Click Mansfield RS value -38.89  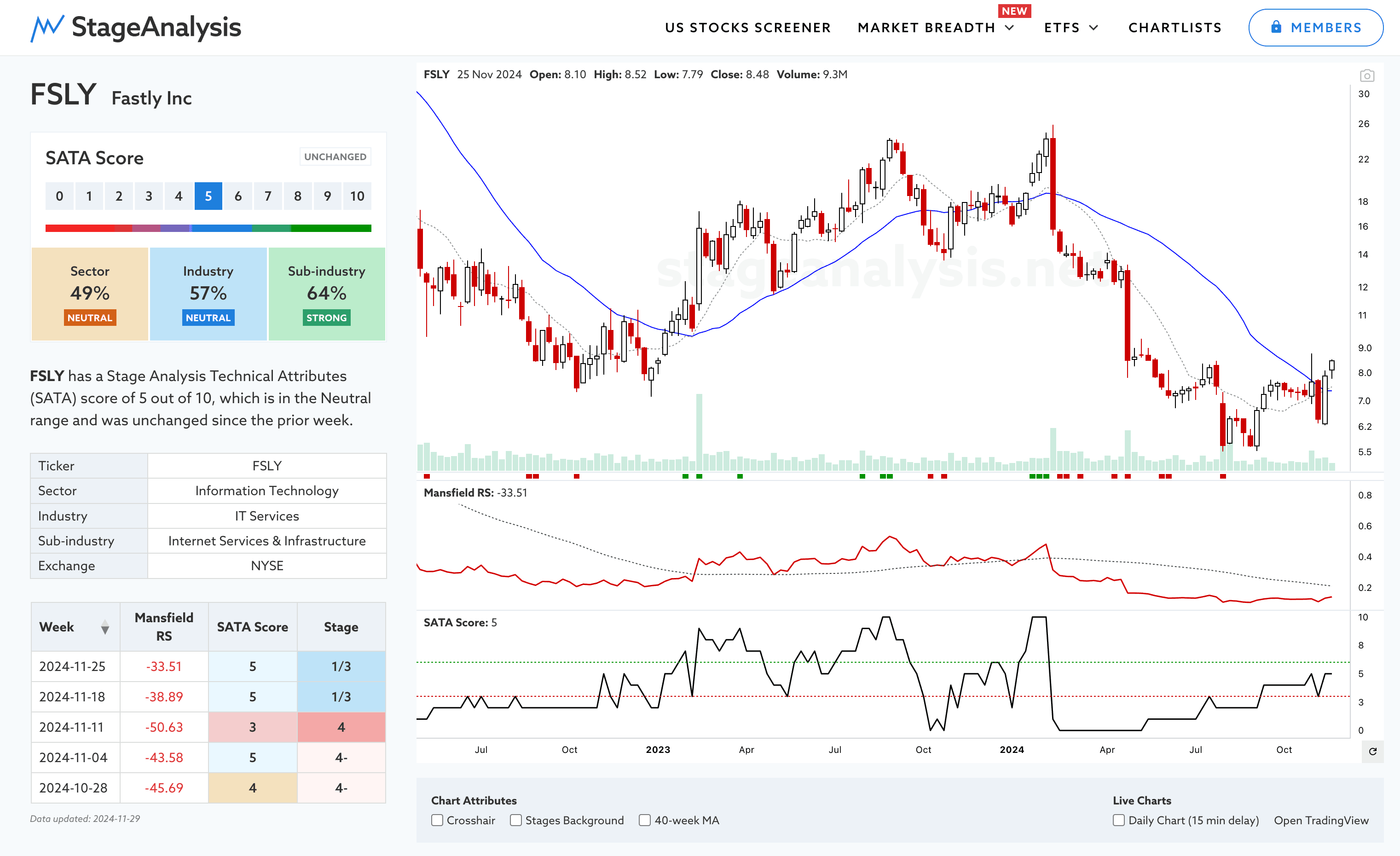pyautogui.click(x=164, y=696)
